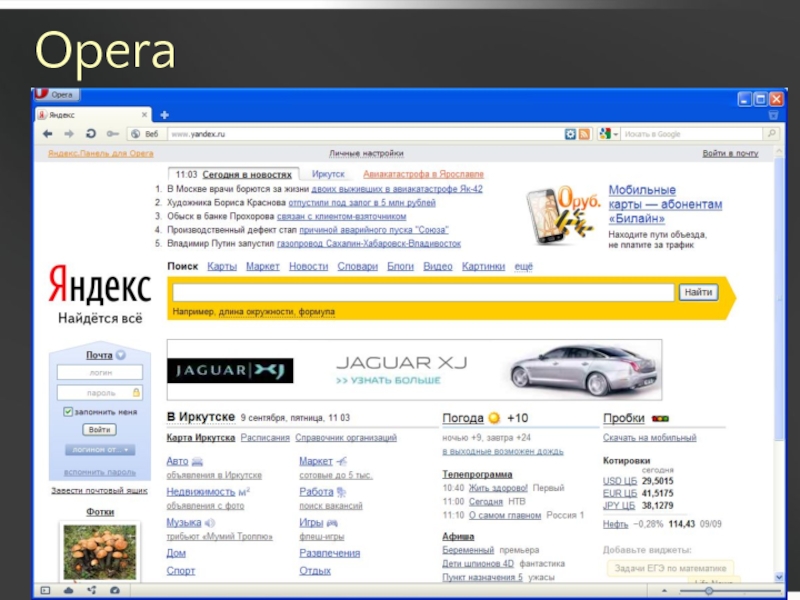Click the Войти button in mail form

pyautogui.click(x=99, y=429)
